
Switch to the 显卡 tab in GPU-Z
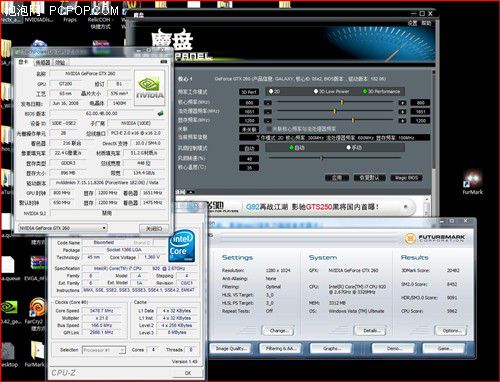point(23,62)
